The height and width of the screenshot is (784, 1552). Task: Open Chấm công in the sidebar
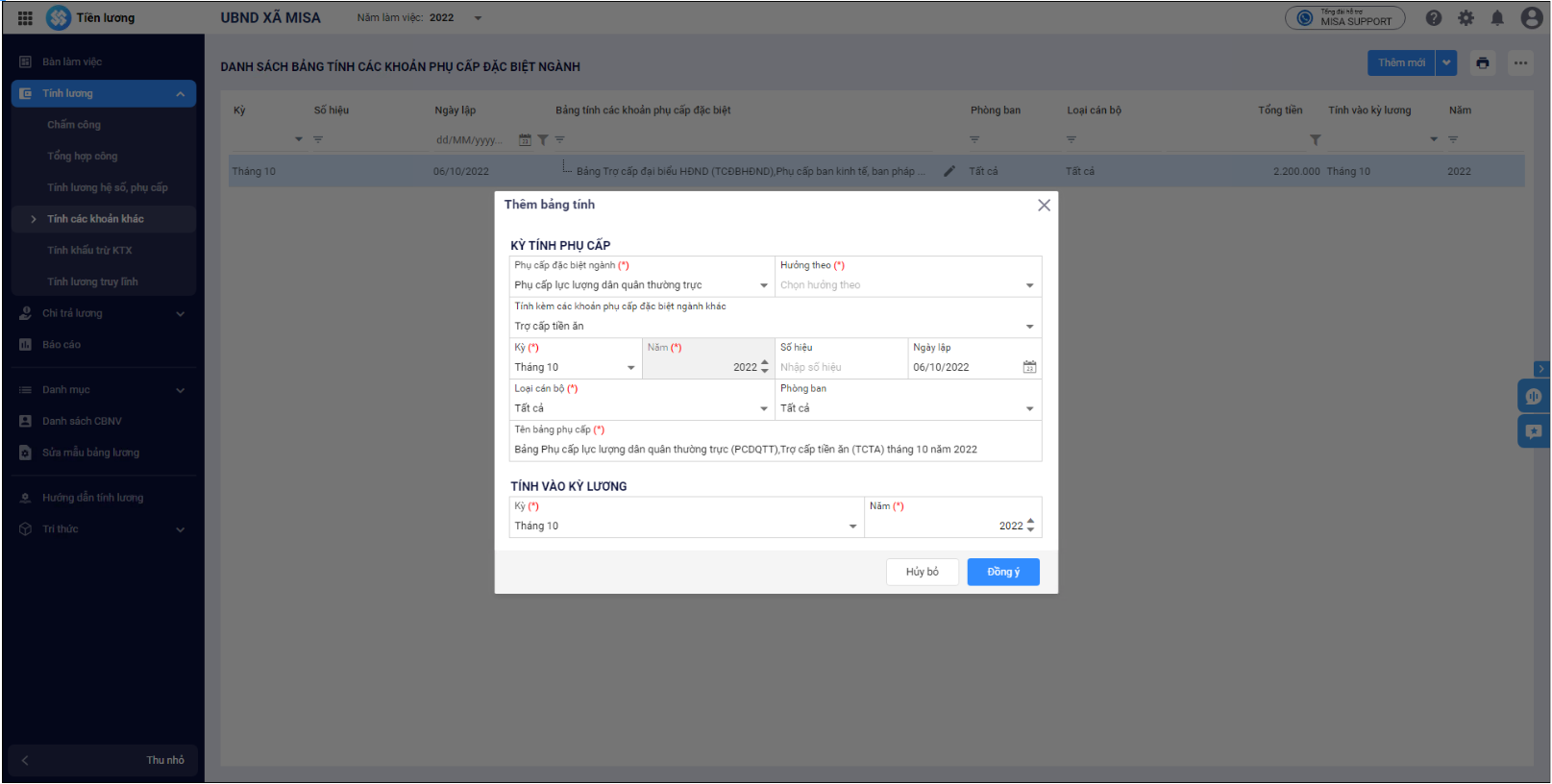[x=74, y=125]
